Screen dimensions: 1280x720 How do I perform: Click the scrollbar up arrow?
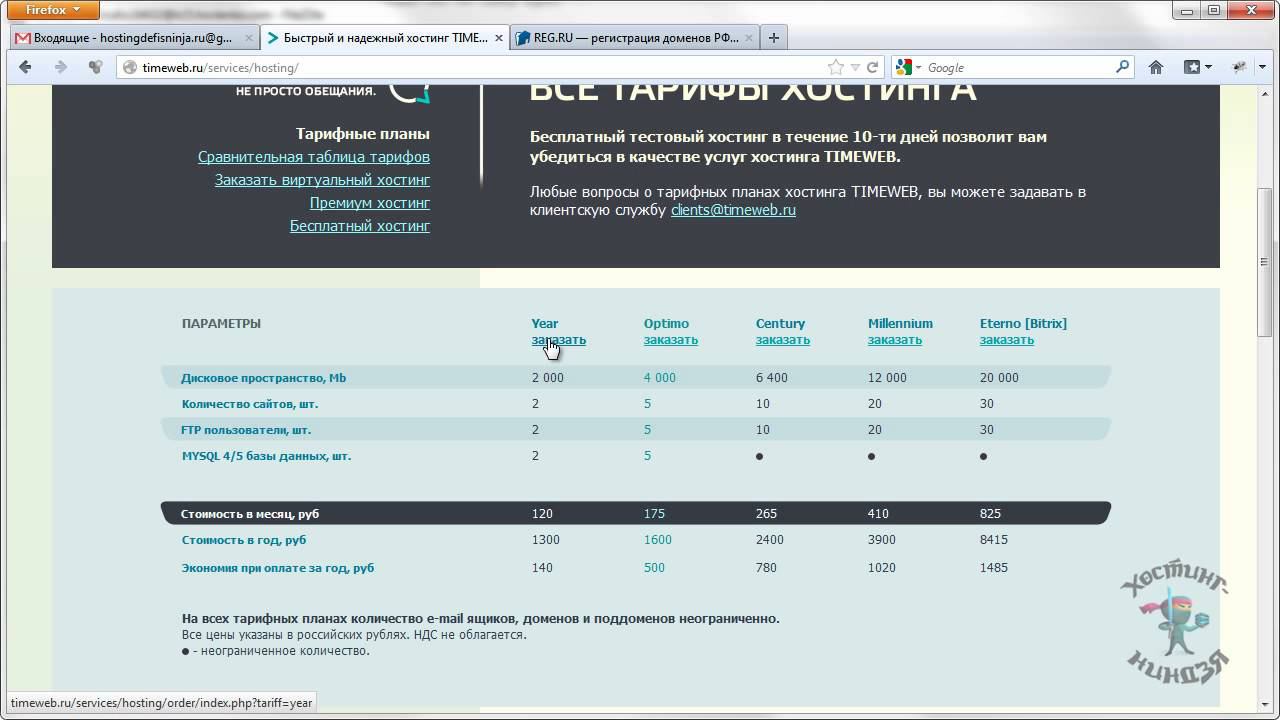[1267, 94]
